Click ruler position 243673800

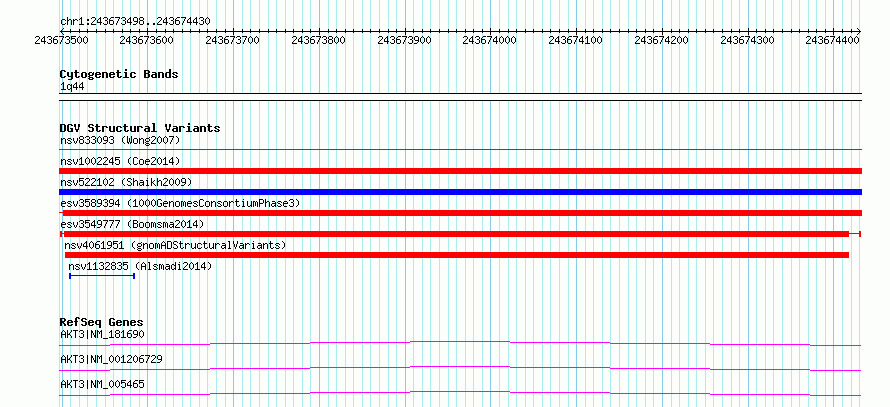click(x=318, y=40)
